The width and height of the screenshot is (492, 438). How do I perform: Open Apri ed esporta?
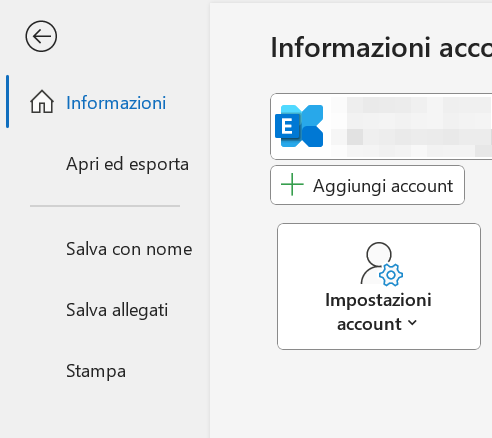coord(127,164)
